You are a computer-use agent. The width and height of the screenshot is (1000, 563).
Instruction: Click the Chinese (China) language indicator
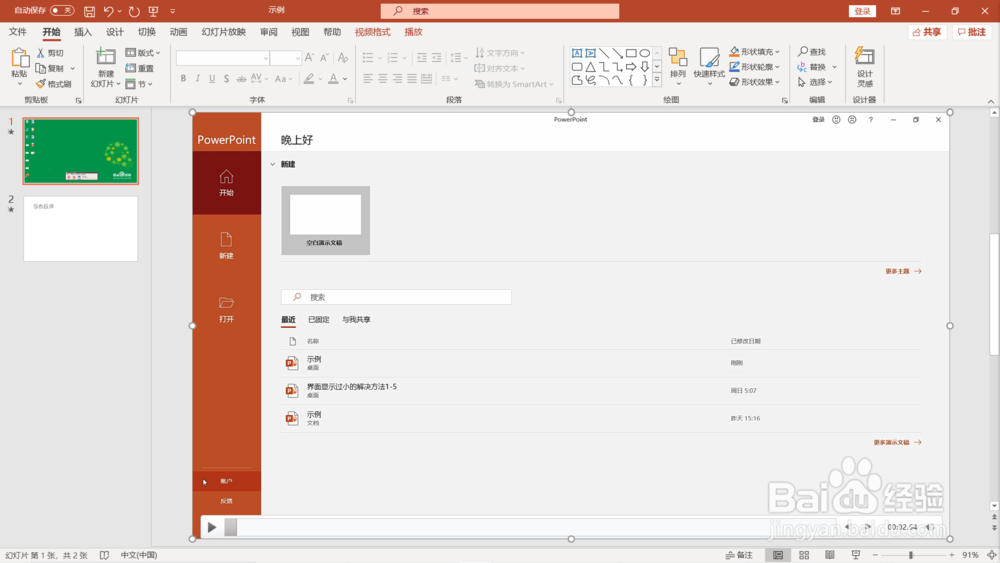138,555
